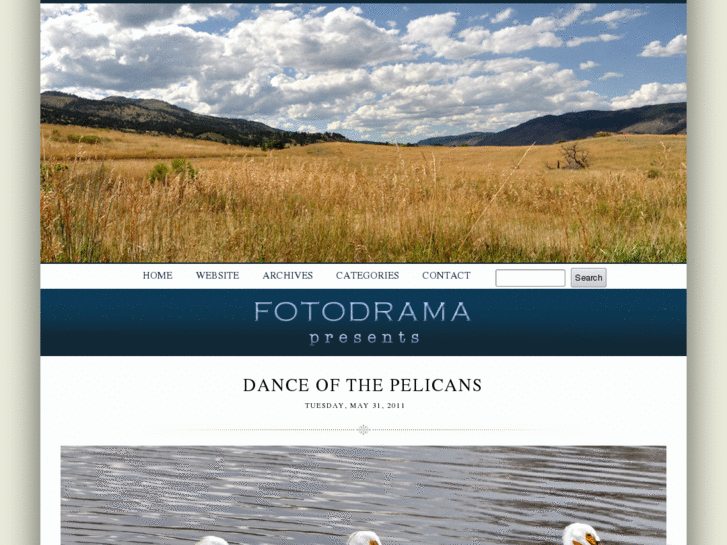Click the Search button
This screenshot has width=727, height=545.
click(x=588, y=278)
